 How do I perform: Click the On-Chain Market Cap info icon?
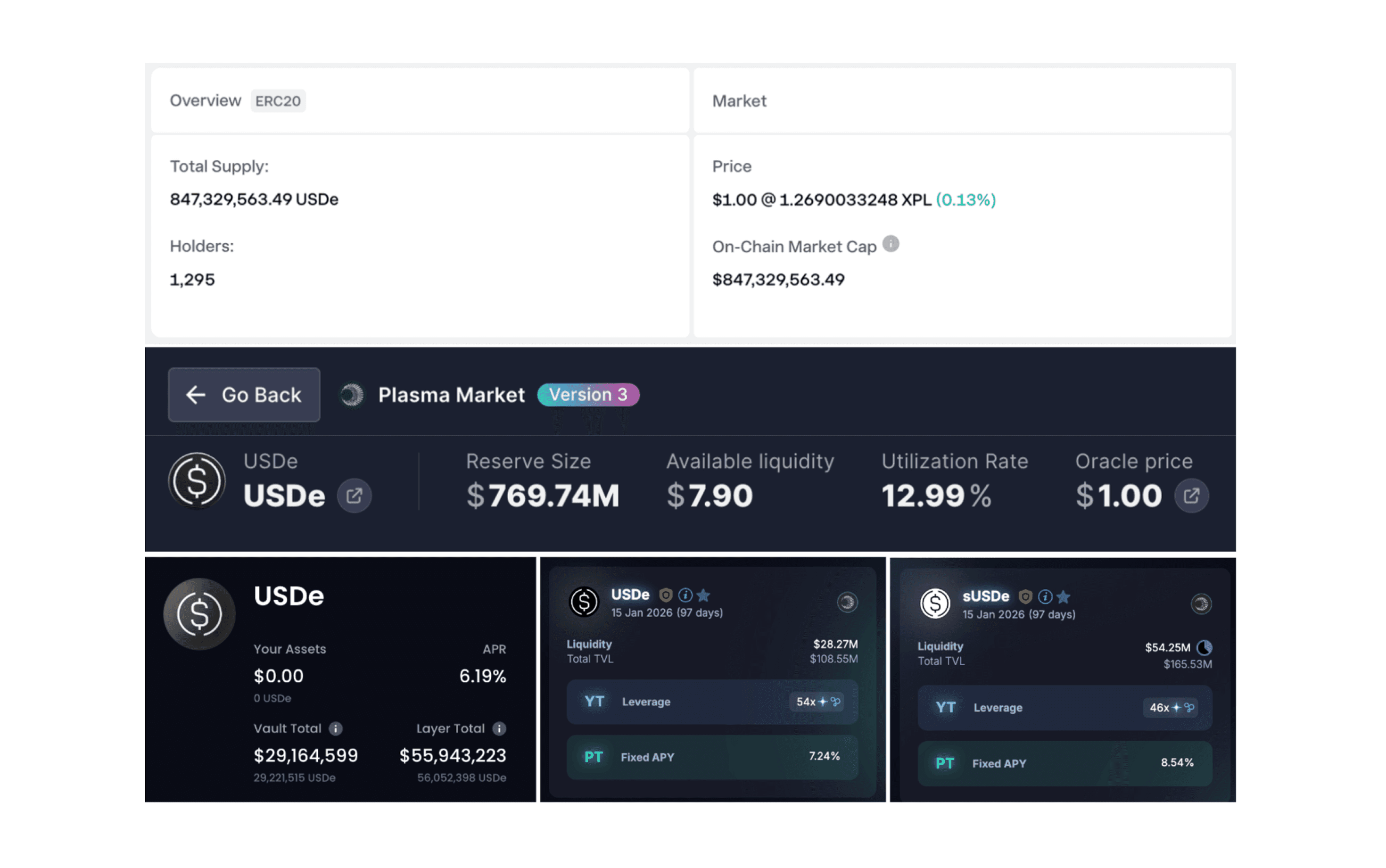pos(890,245)
